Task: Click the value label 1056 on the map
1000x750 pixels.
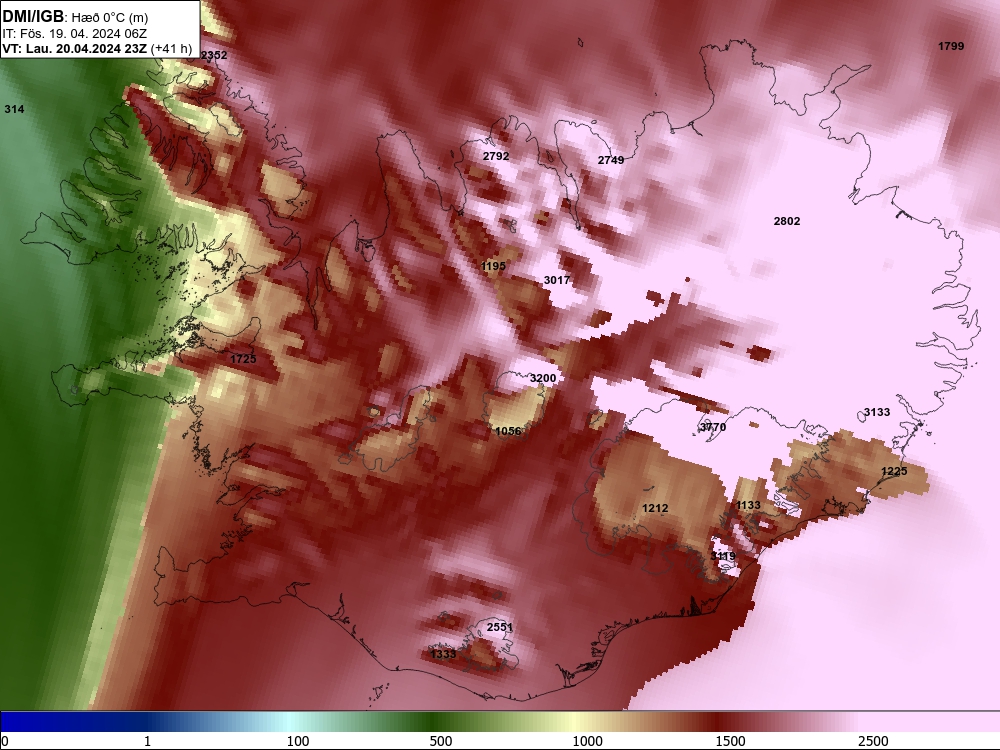Action: coord(508,431)
